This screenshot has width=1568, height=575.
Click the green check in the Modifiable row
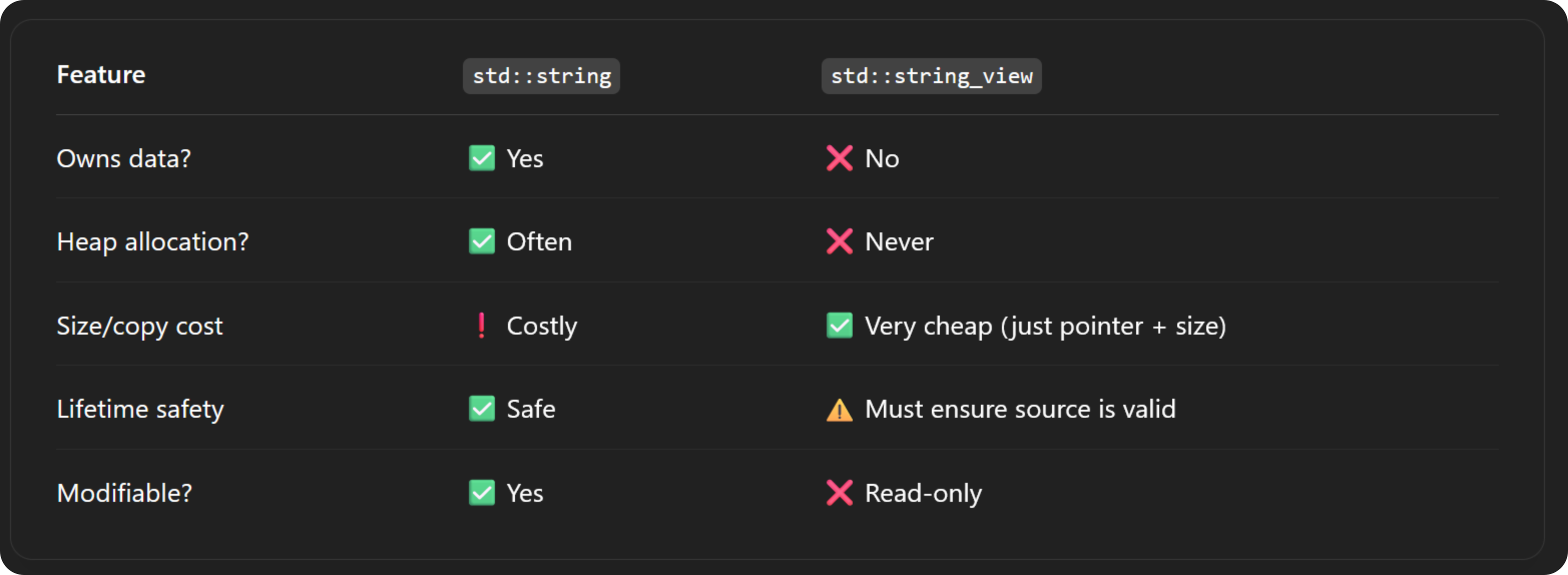(481, 493)
